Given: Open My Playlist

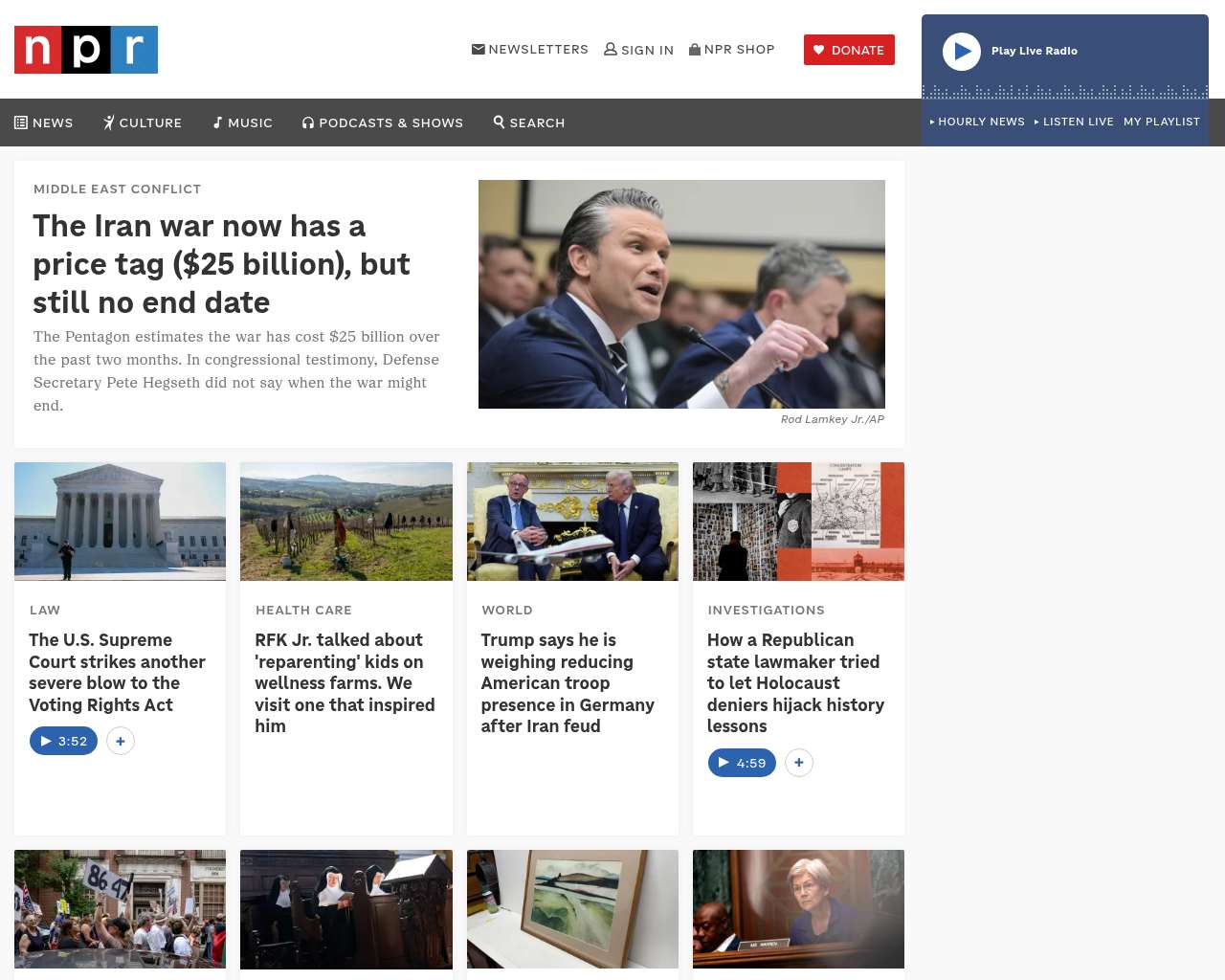Looking at the screenshot, I should (x=1162, y=122).
